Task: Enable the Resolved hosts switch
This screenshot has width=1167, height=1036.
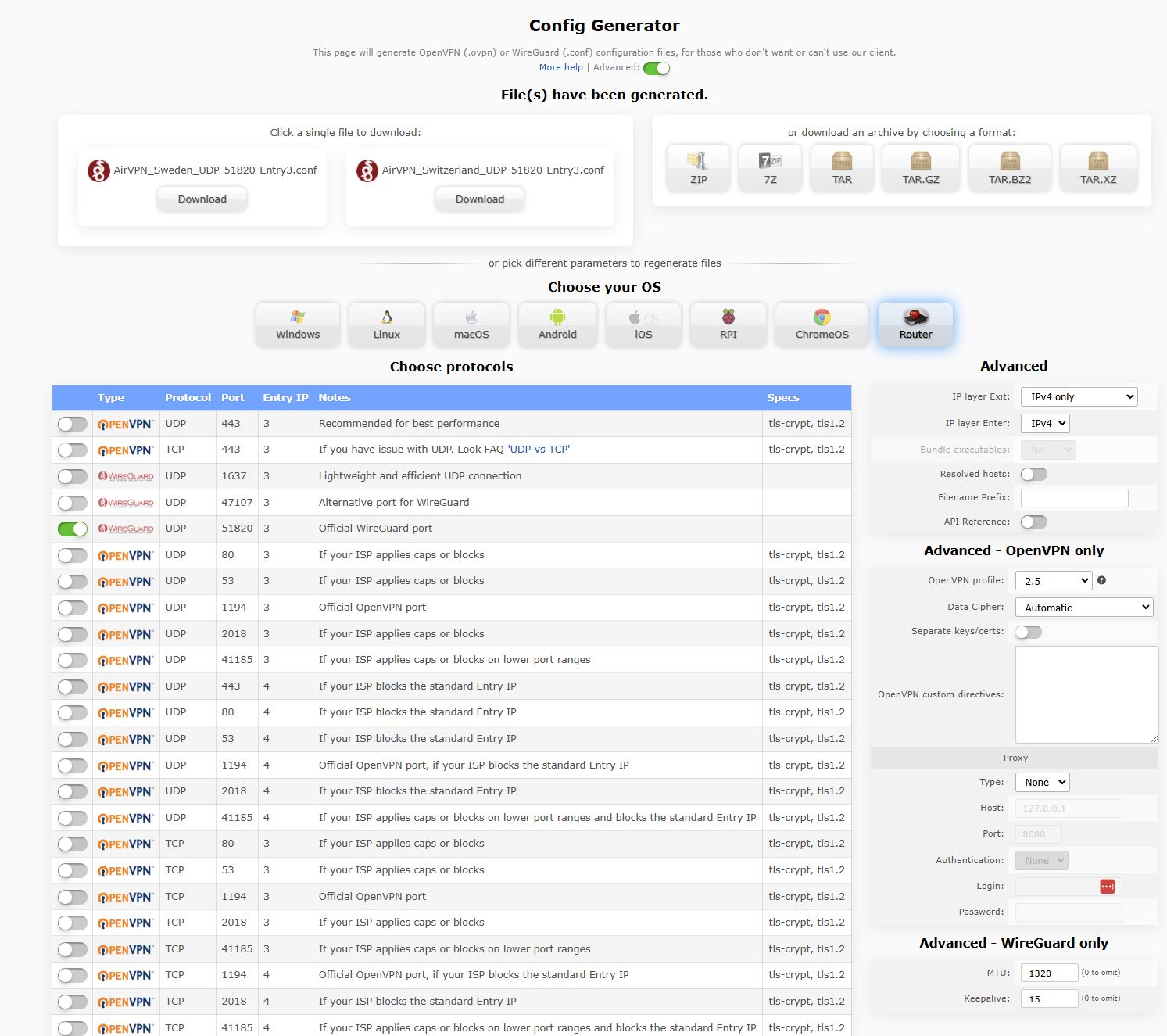Action: pos(1034,474)
